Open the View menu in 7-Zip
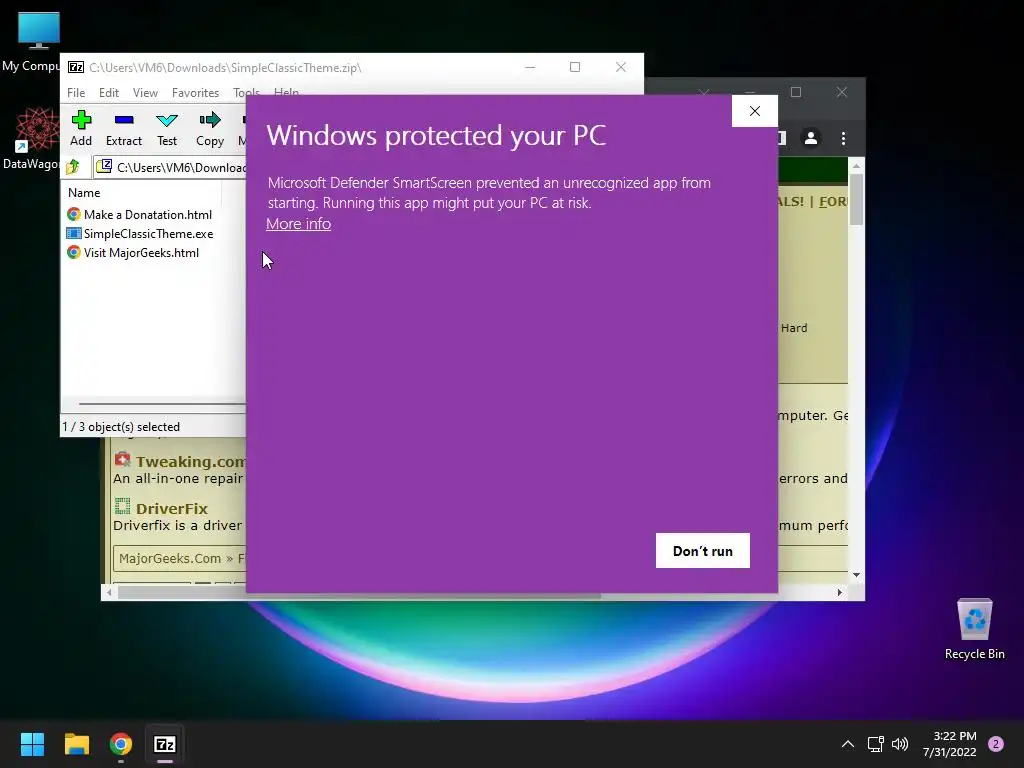Screen dimensions: 1024x768 pos(145,93)
